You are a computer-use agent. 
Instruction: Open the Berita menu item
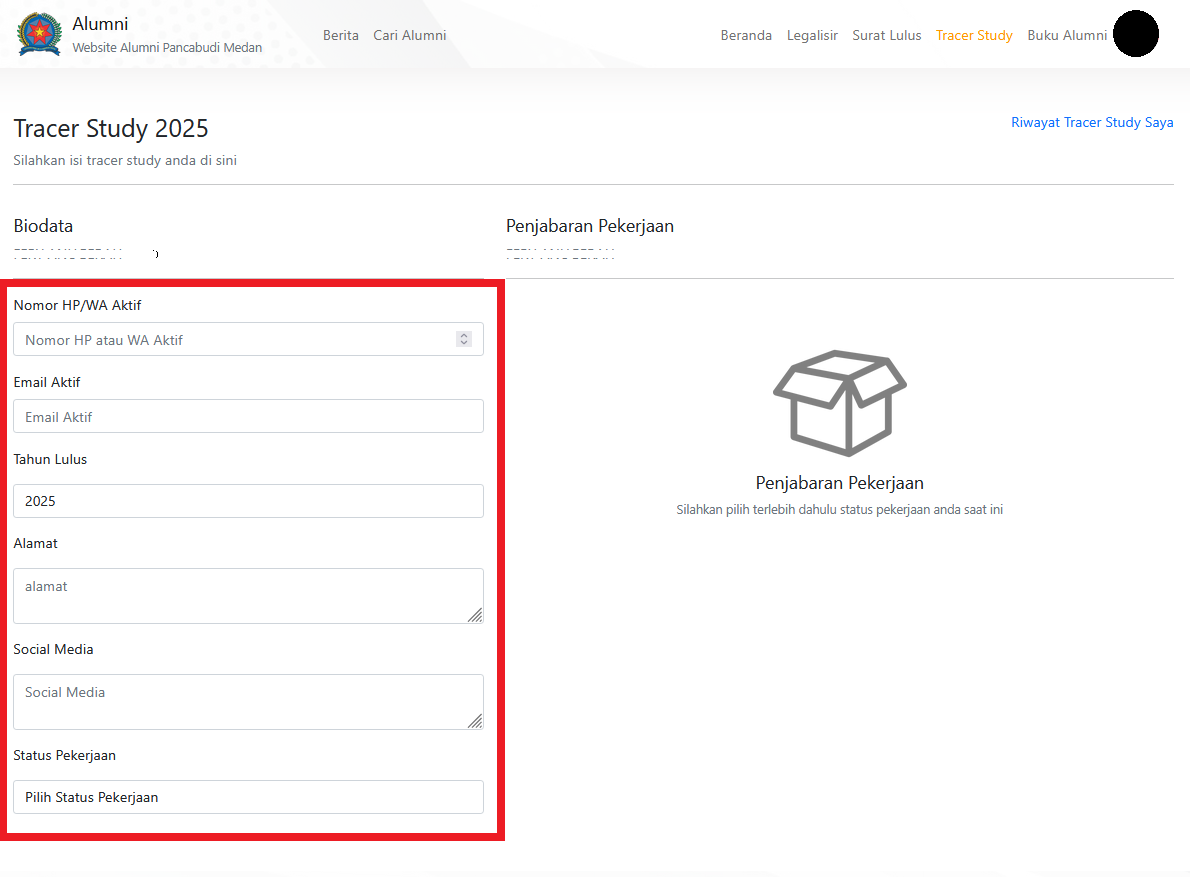point(341,35)
